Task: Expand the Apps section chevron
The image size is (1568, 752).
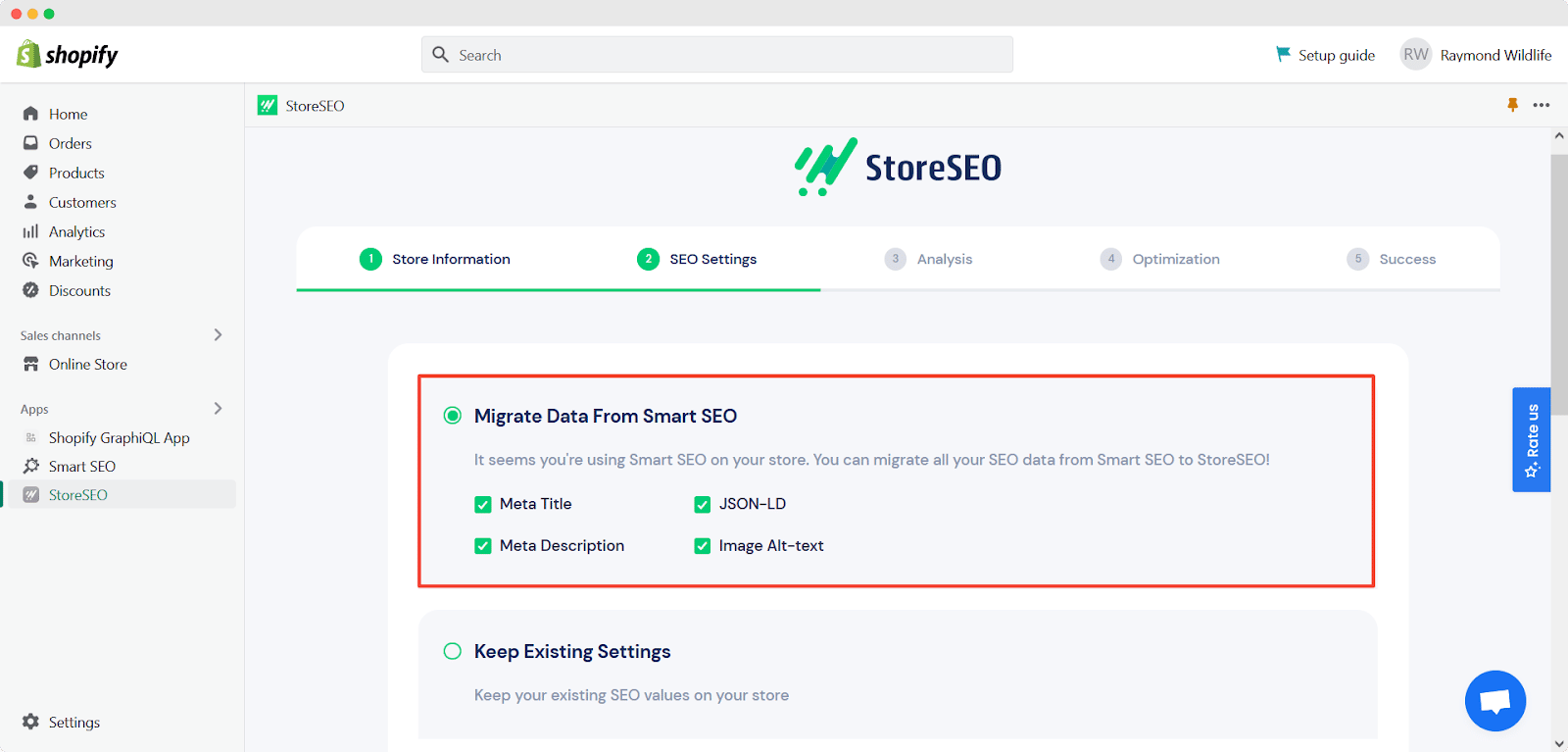Action: click(x=218, y=409)
